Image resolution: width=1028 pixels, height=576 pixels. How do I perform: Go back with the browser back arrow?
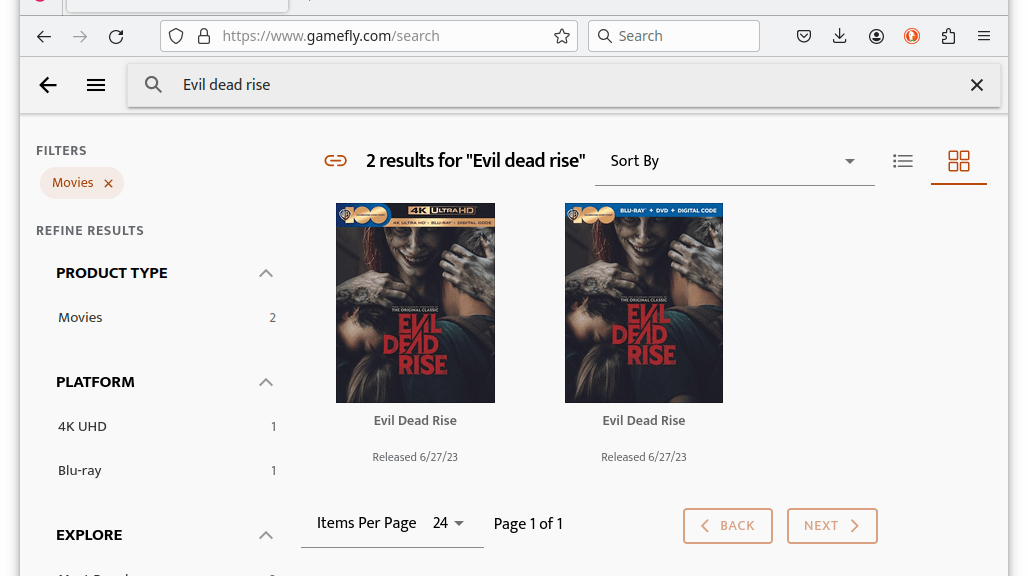(x=44, y=37)
